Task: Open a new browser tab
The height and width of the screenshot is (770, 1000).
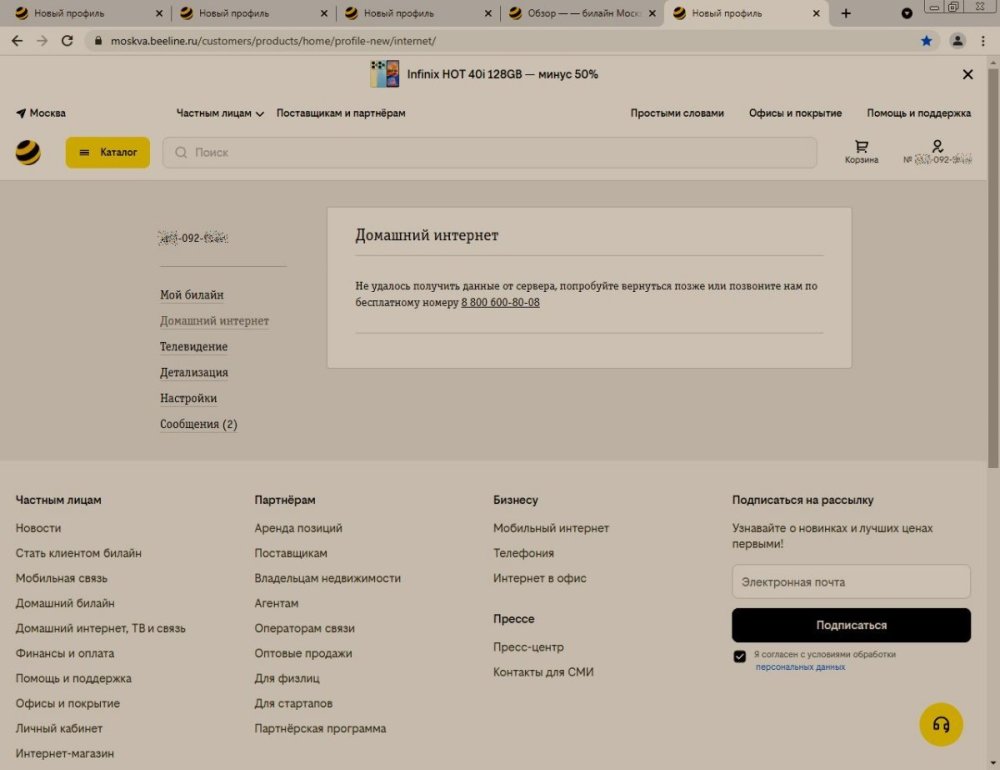Action: coord(846,13)
